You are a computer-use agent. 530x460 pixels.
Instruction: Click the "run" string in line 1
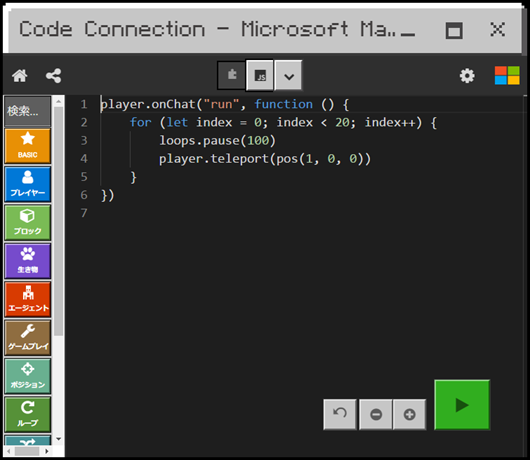tap(221, 104)
